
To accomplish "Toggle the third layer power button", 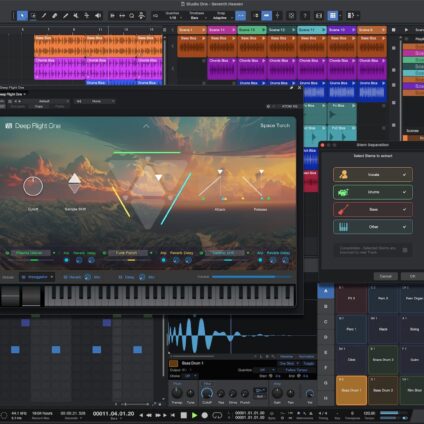I will pos(201,253).
